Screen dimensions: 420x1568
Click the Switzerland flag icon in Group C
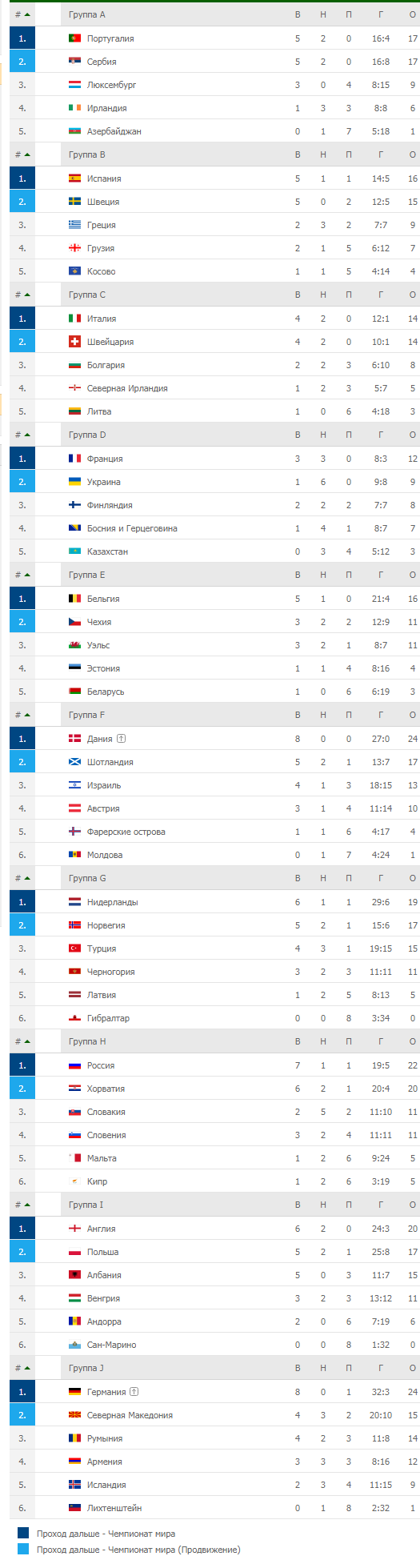coord(74,342)
